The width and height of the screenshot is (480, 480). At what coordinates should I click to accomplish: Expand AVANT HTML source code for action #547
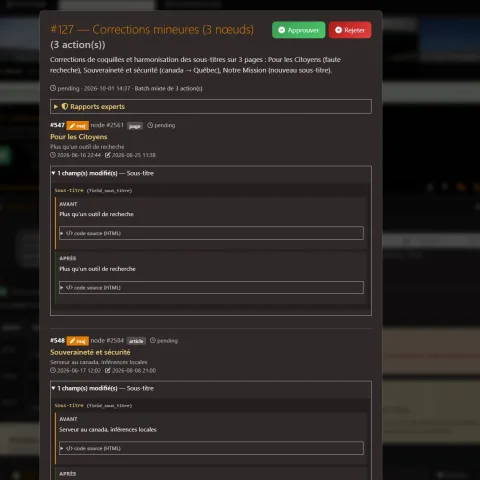pos(211,233)
